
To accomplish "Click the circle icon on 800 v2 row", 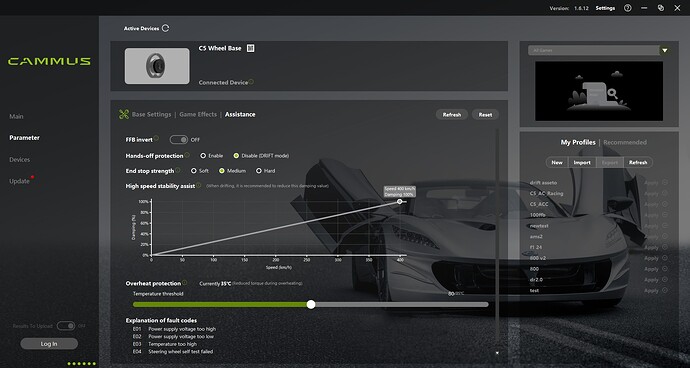I will pos(664,258).
